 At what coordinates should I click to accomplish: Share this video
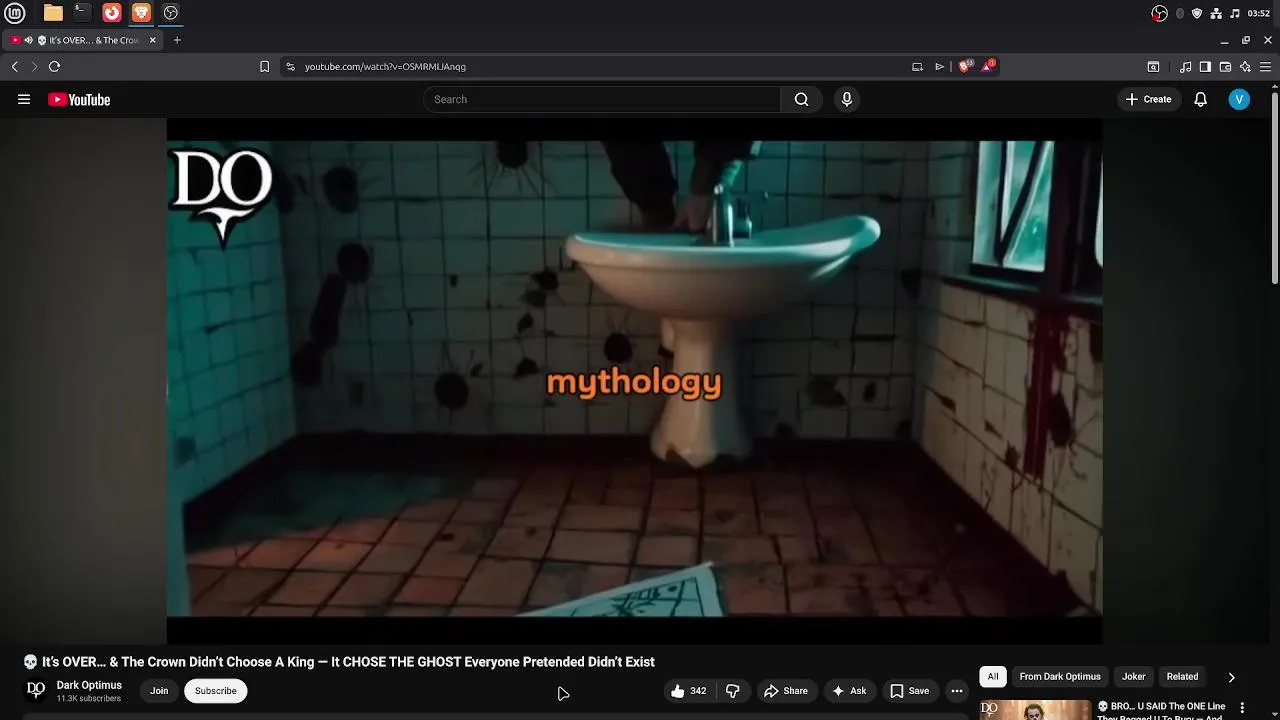[786, 691]
